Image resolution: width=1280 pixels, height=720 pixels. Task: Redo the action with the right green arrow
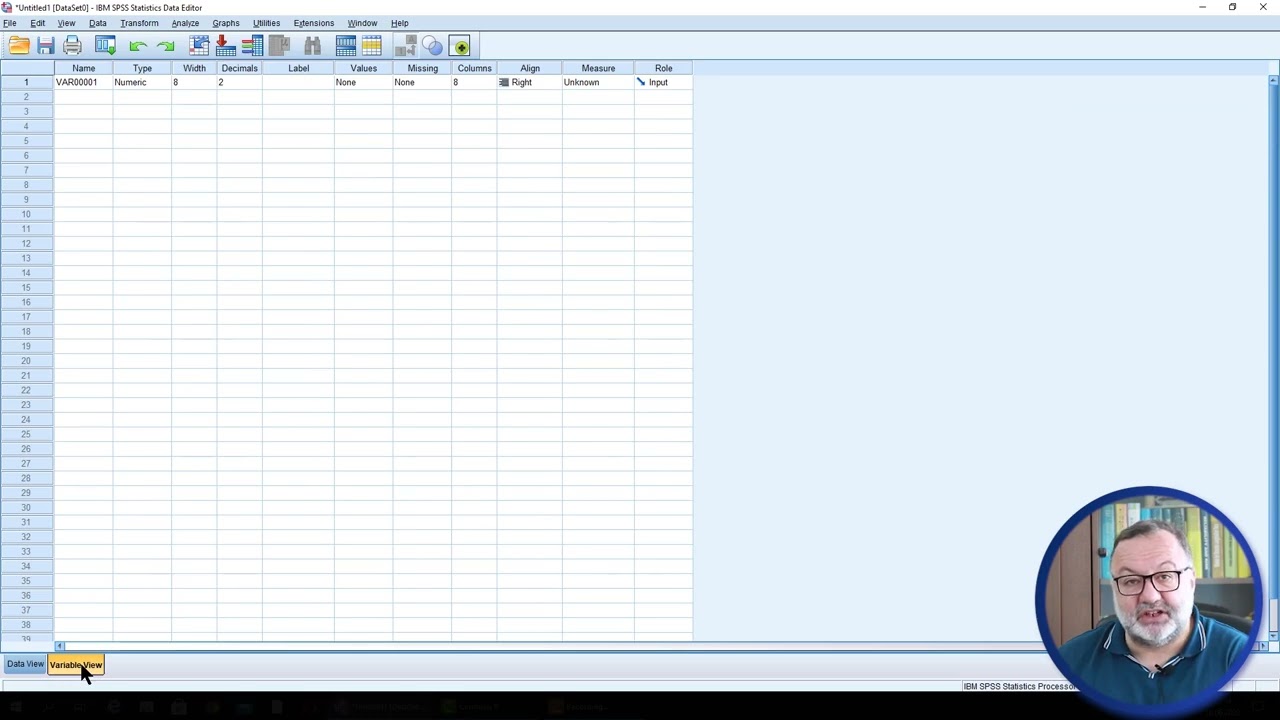(x=165, y=46)
